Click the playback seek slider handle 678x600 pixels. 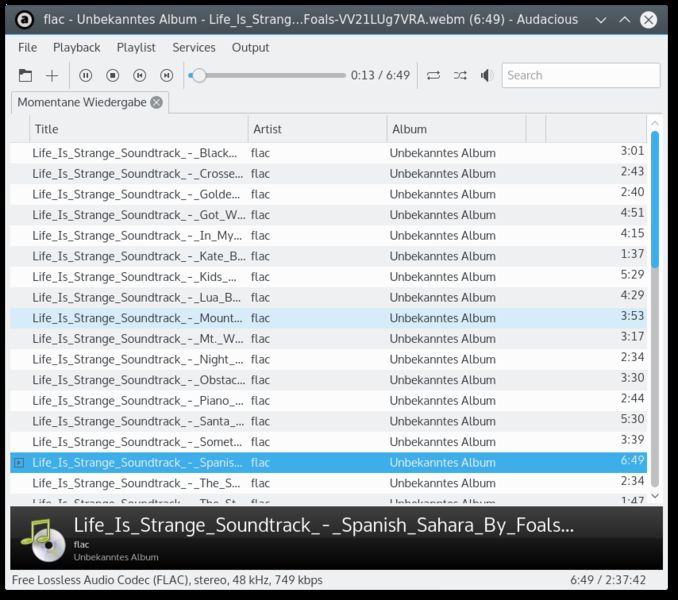[199, 76]
